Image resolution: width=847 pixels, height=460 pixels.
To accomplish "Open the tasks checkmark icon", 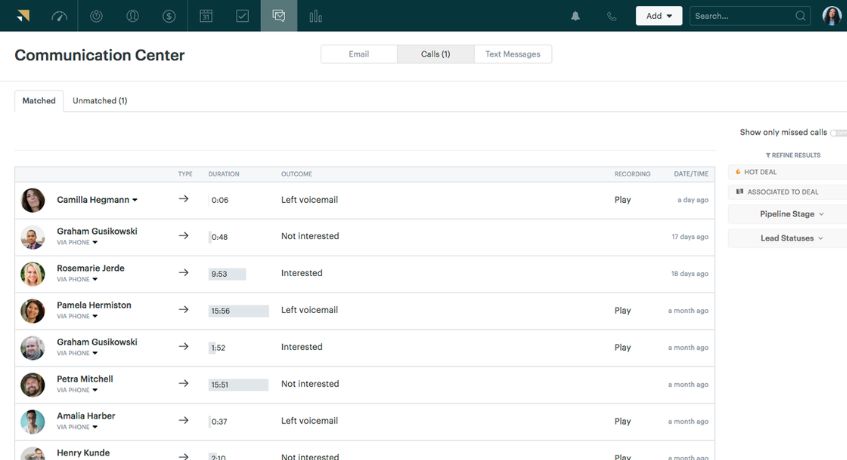I will tap(242, 16).
